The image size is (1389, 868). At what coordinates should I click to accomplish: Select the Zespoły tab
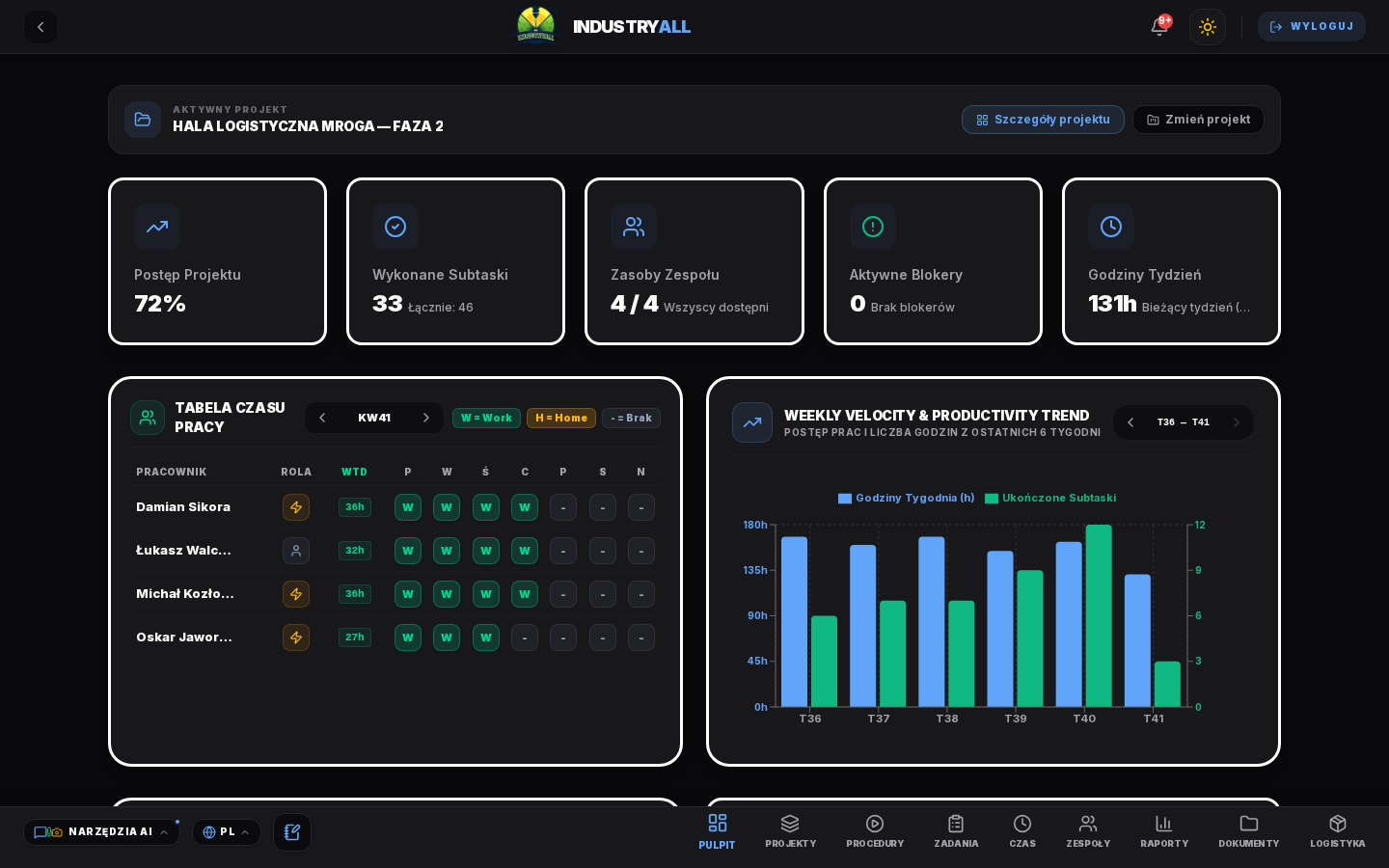tap(1088, 831)
